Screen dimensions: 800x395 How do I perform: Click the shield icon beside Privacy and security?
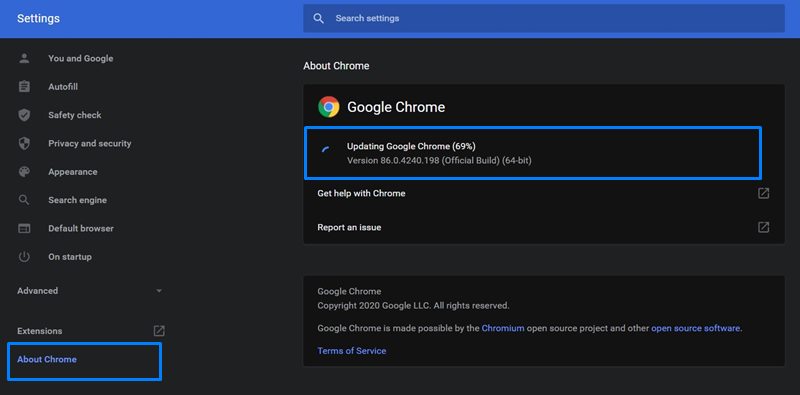coord(24,143)
